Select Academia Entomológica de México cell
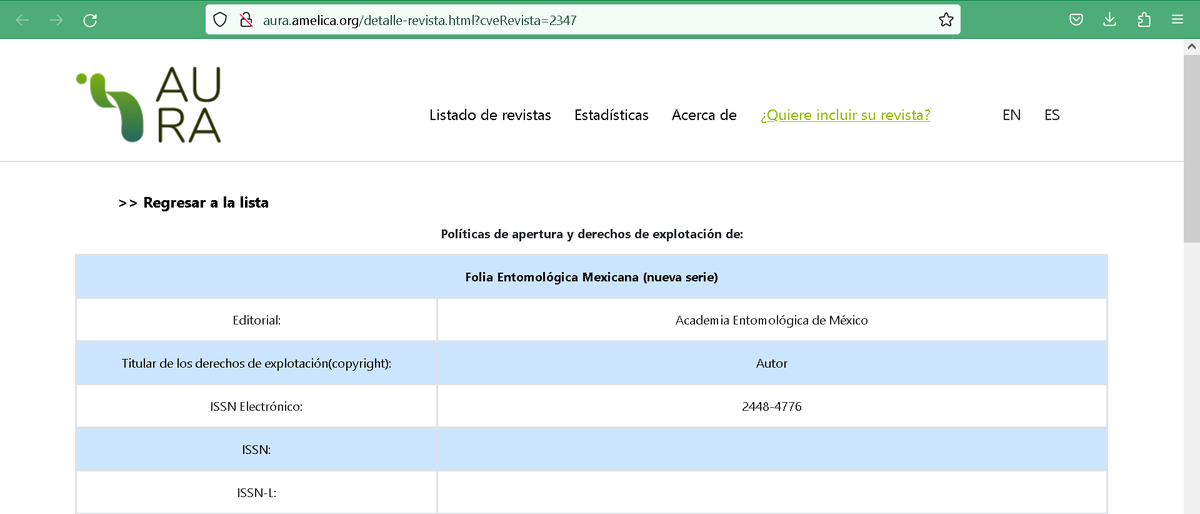 click(x=772, y=321)
